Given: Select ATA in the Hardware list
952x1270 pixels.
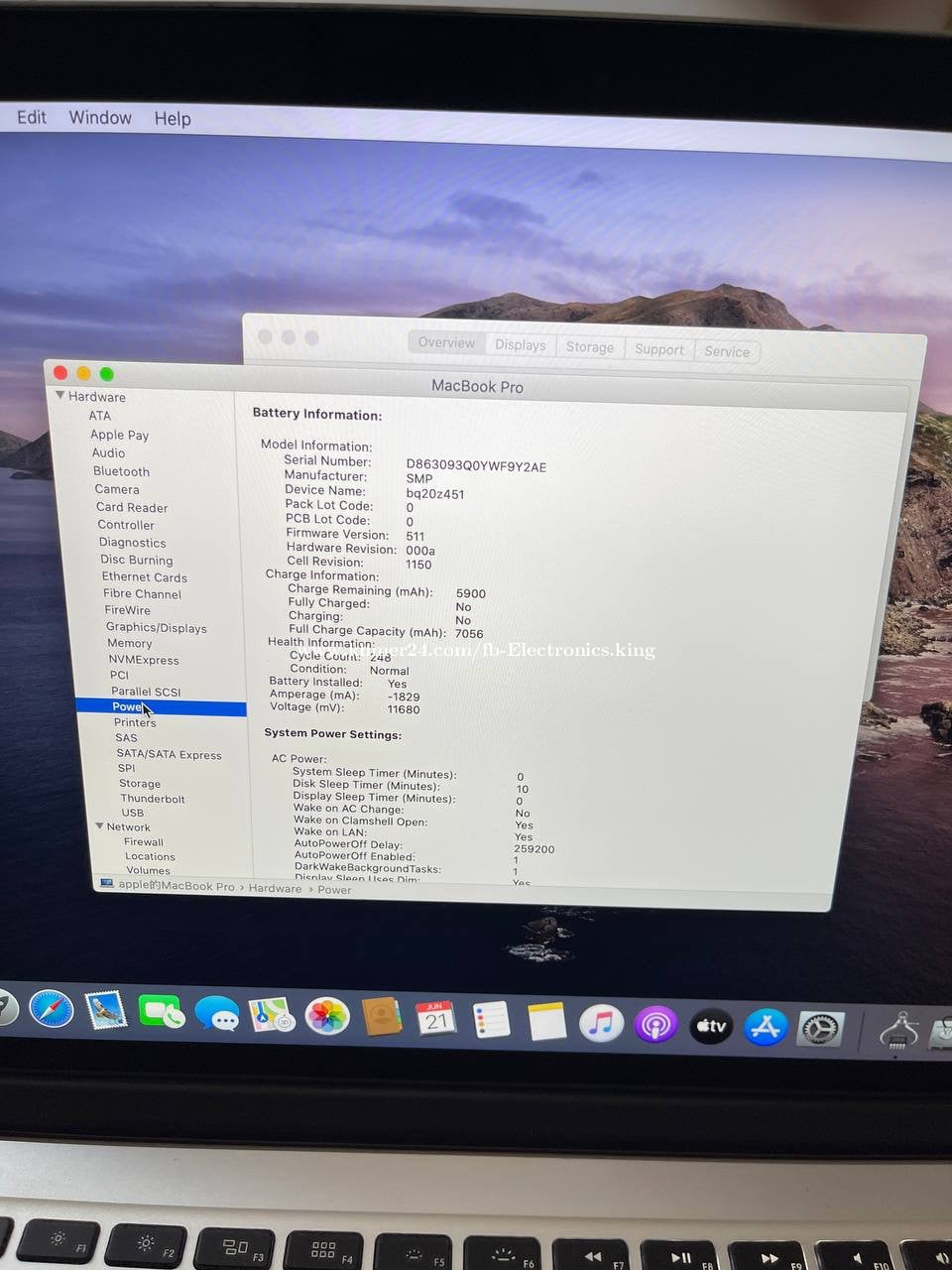Looking at the screenshot, I should click(100, 416).
